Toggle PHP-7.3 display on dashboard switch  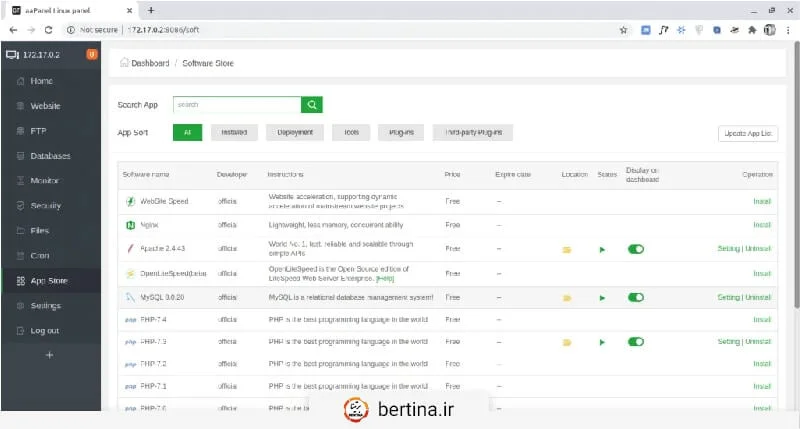(x=636, y=342)
